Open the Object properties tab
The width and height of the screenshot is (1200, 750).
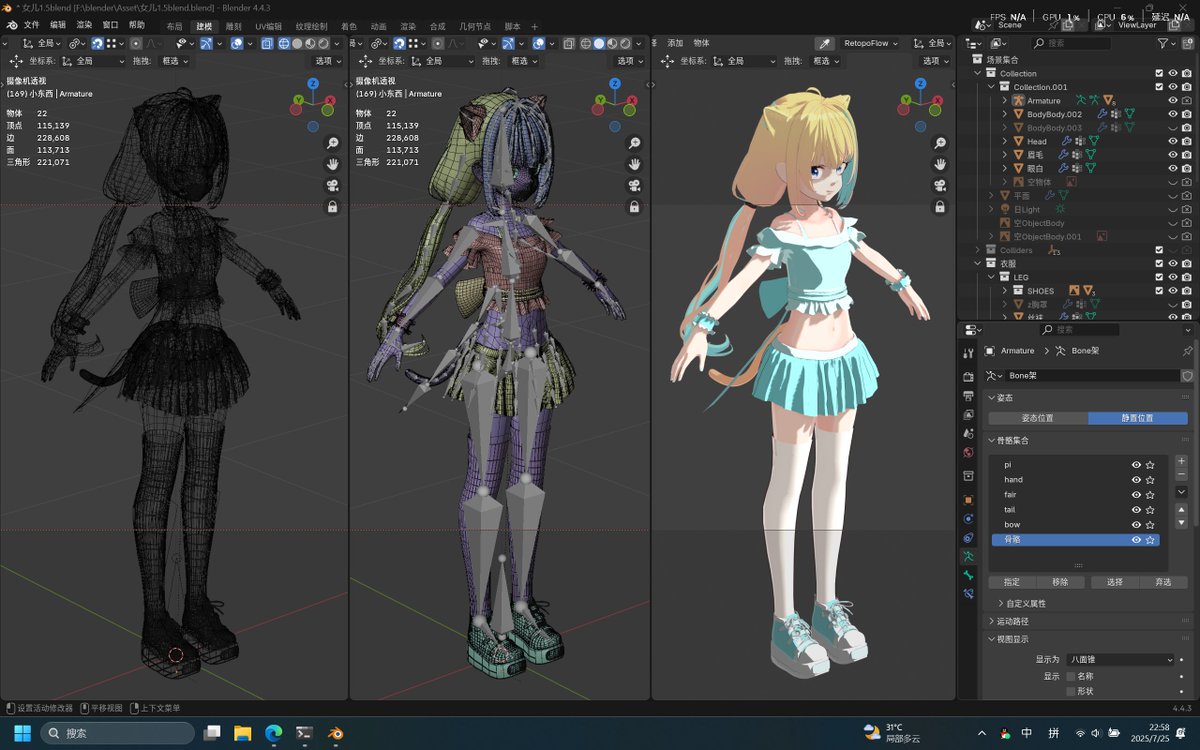(x=968, y=499)
